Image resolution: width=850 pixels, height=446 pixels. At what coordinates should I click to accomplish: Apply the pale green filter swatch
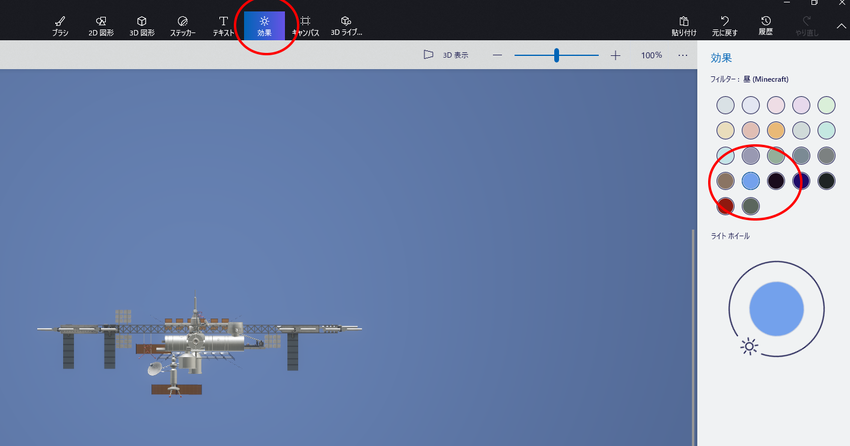[826, 105]
